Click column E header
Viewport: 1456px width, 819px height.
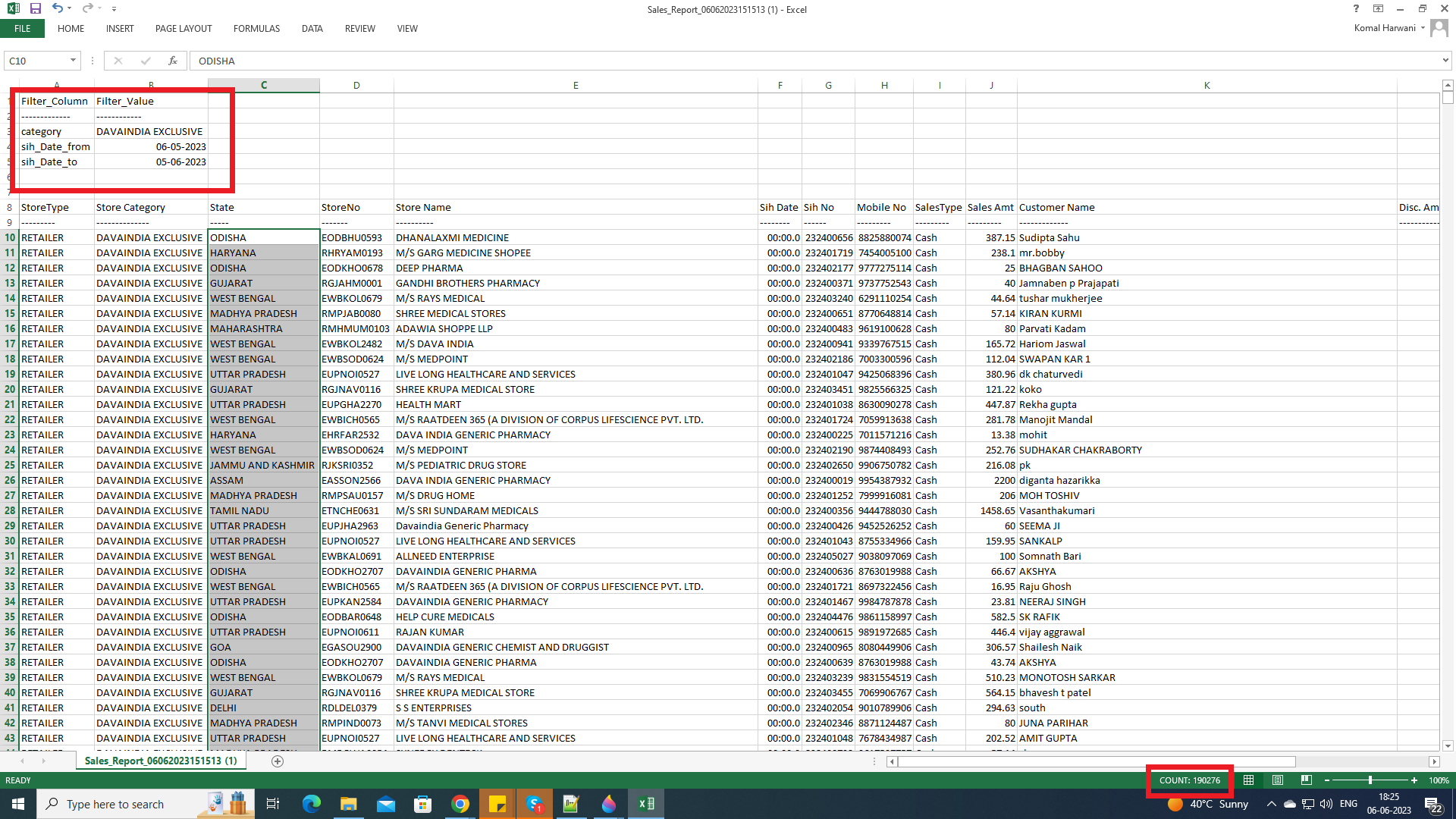pyautogui.click(x=576, y=86)
